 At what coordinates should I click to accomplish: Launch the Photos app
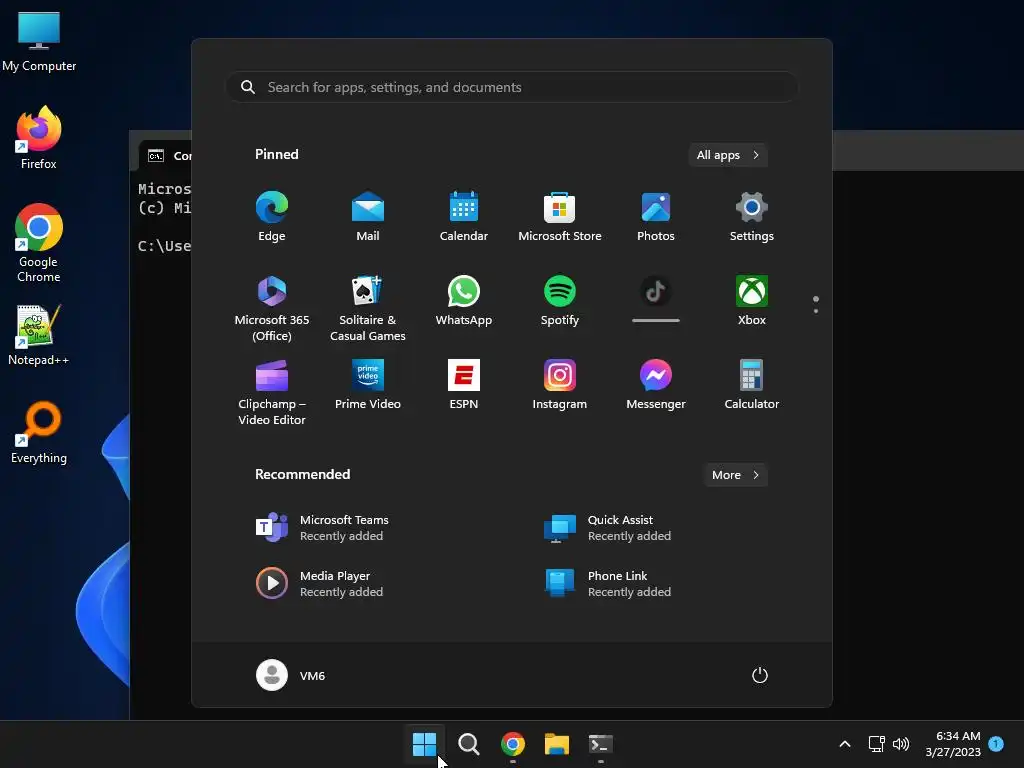pos(656,216)
